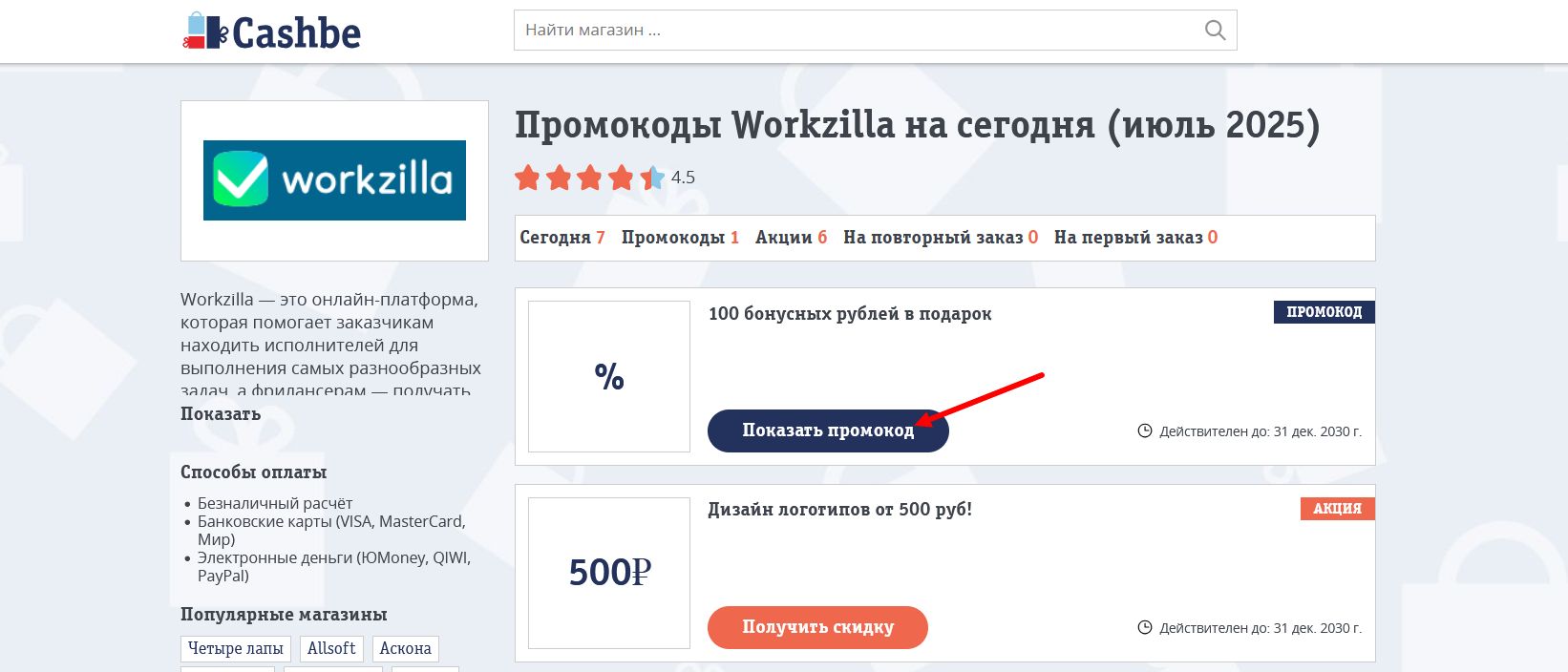Click the promo code offer's expiry date text
Screen dimensions: 1568x672
coord(1261,431)
